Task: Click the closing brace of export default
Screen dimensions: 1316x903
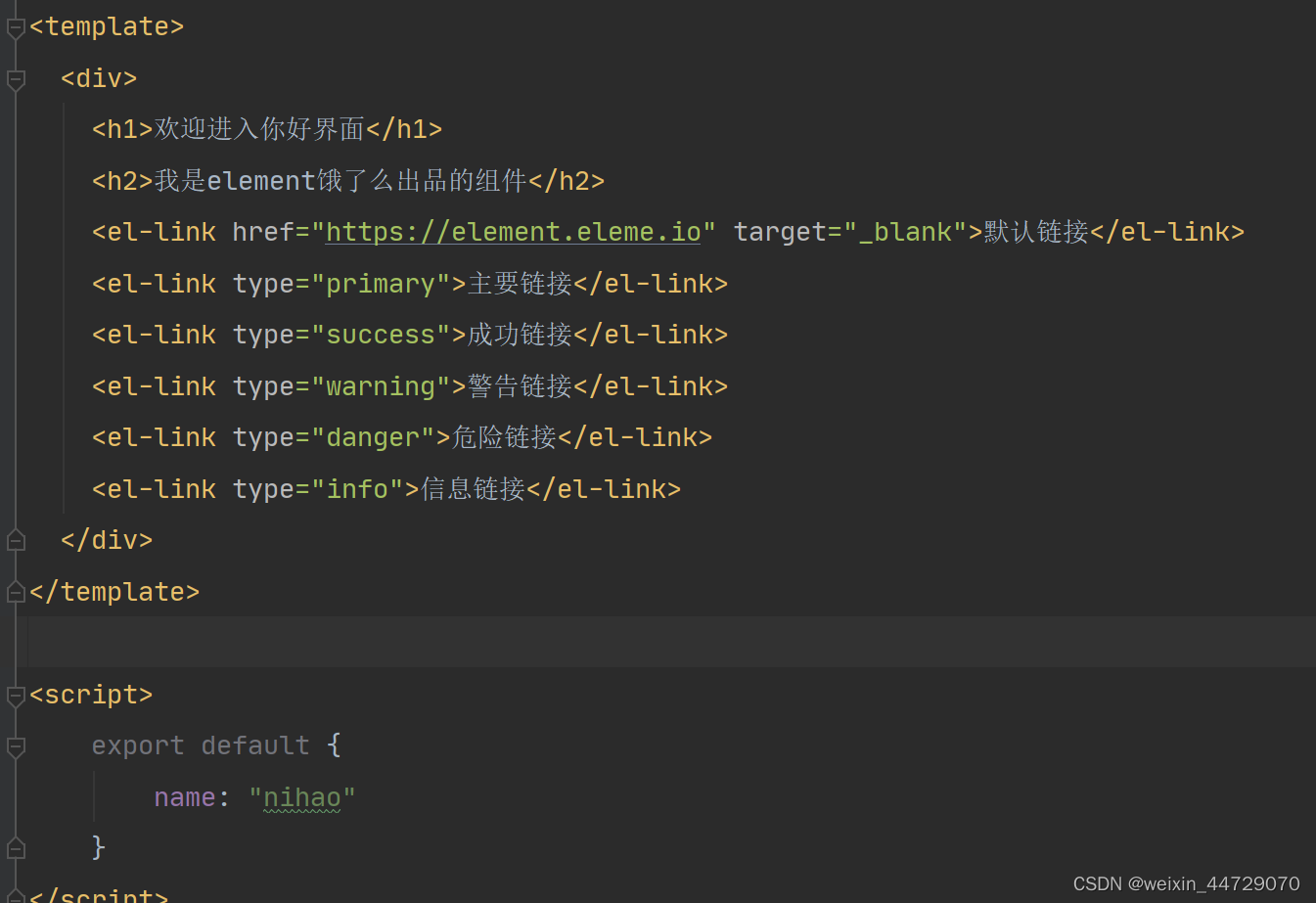Action: tap(98, 847)
